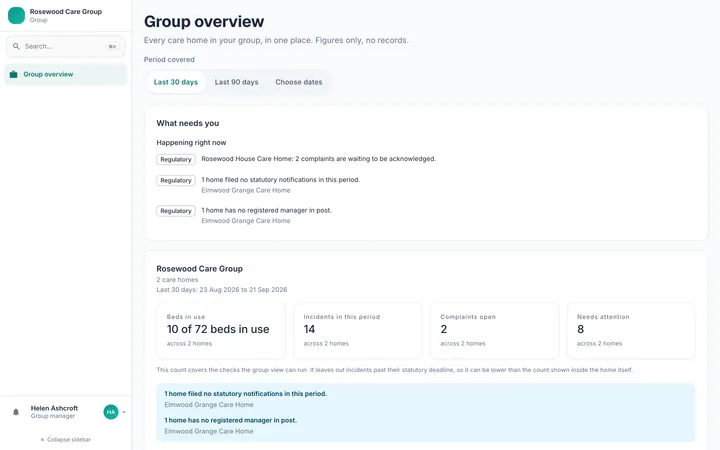This screenshot has width=720, height=450.
Task: Click the 'Period covered' label
Action: pyautogui.click(x=169, y=60)
